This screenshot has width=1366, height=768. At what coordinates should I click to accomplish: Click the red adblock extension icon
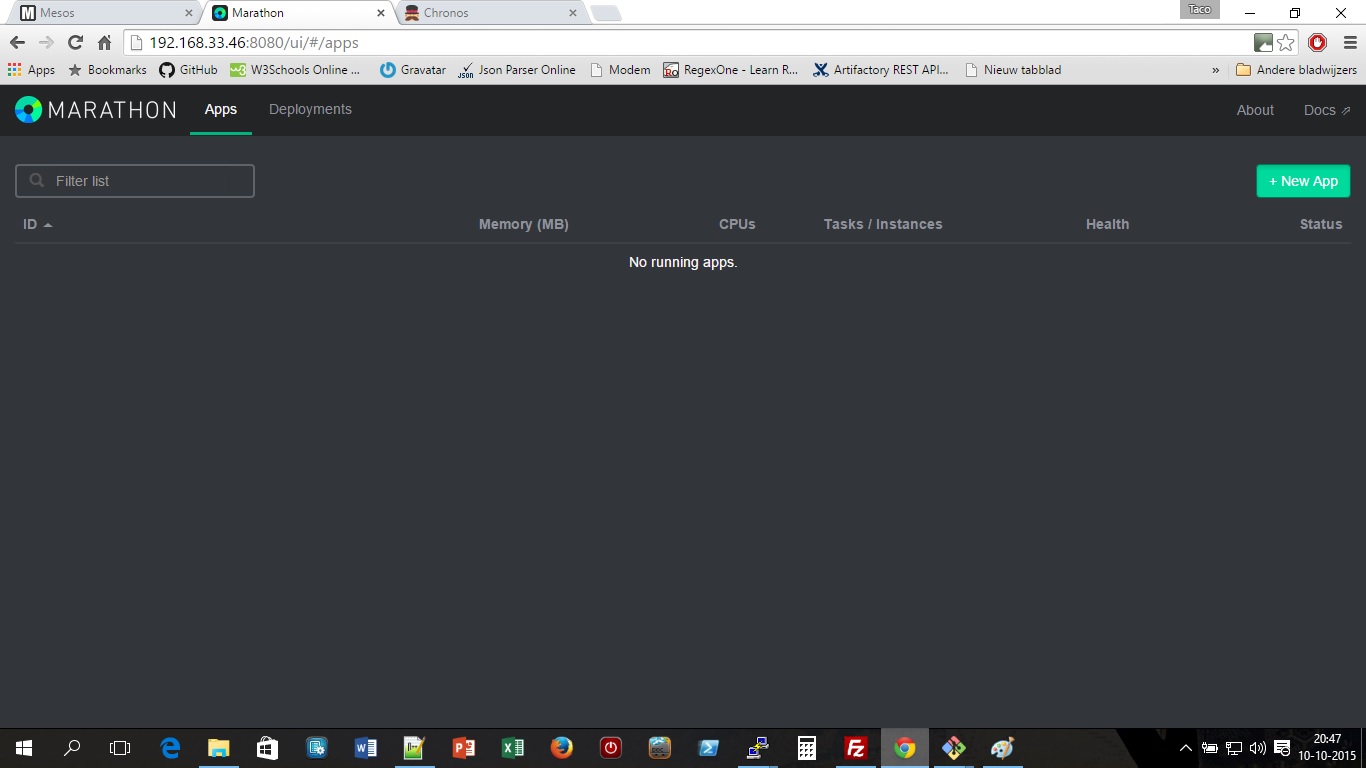coord(1317,42)
